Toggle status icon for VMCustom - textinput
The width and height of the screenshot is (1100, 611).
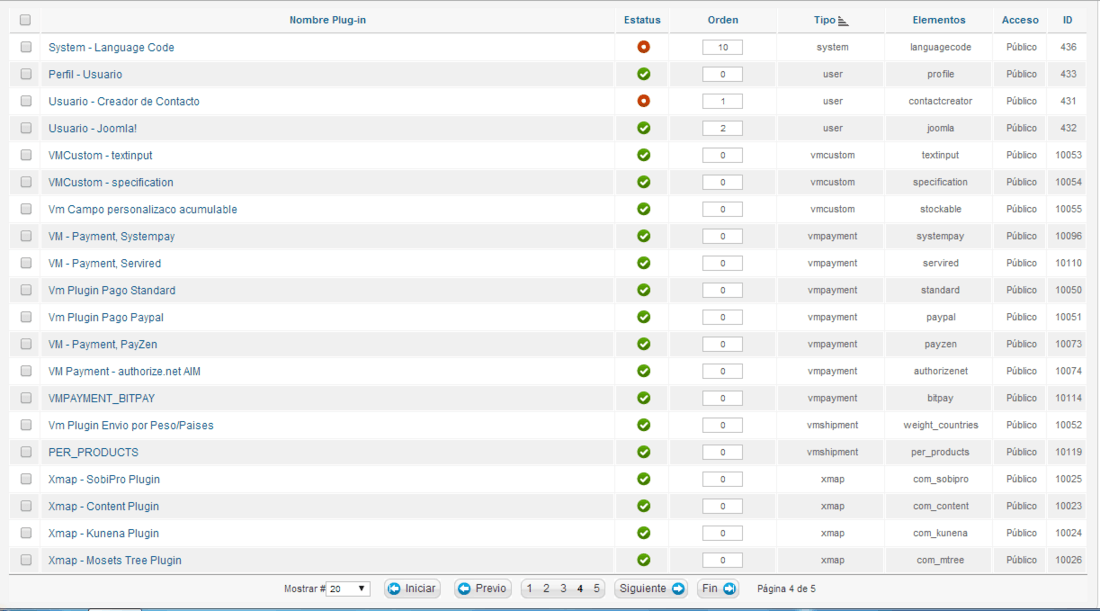(x=643, y=155)
